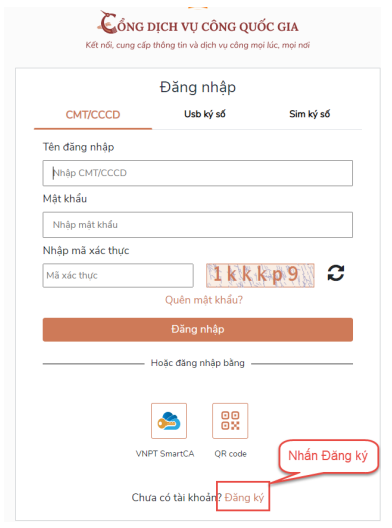Select the QR code login icon
The height and width of the screenshot is (528, 392).
230,421
